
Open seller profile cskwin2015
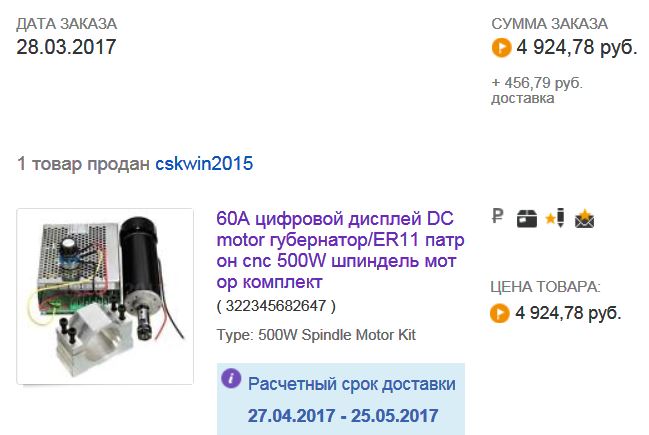pos(204,163)
